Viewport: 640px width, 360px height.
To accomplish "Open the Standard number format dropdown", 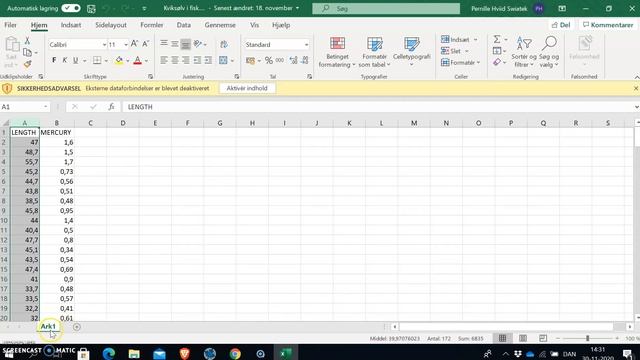I will point(306,44).
